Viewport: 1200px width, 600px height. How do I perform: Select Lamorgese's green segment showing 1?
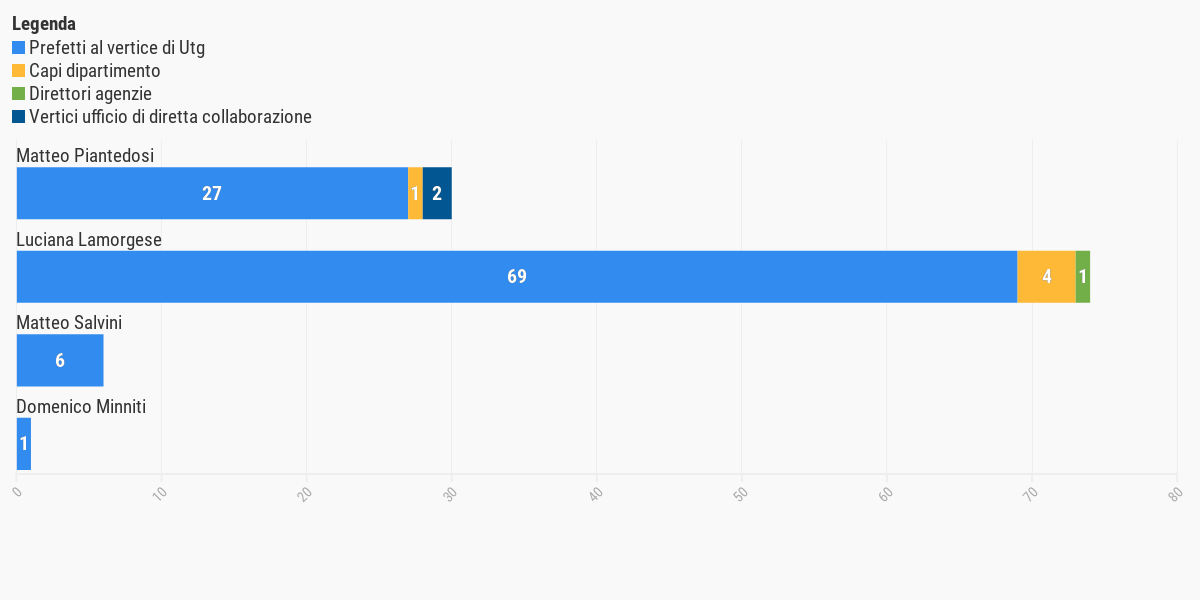(x=1083, y=277)
